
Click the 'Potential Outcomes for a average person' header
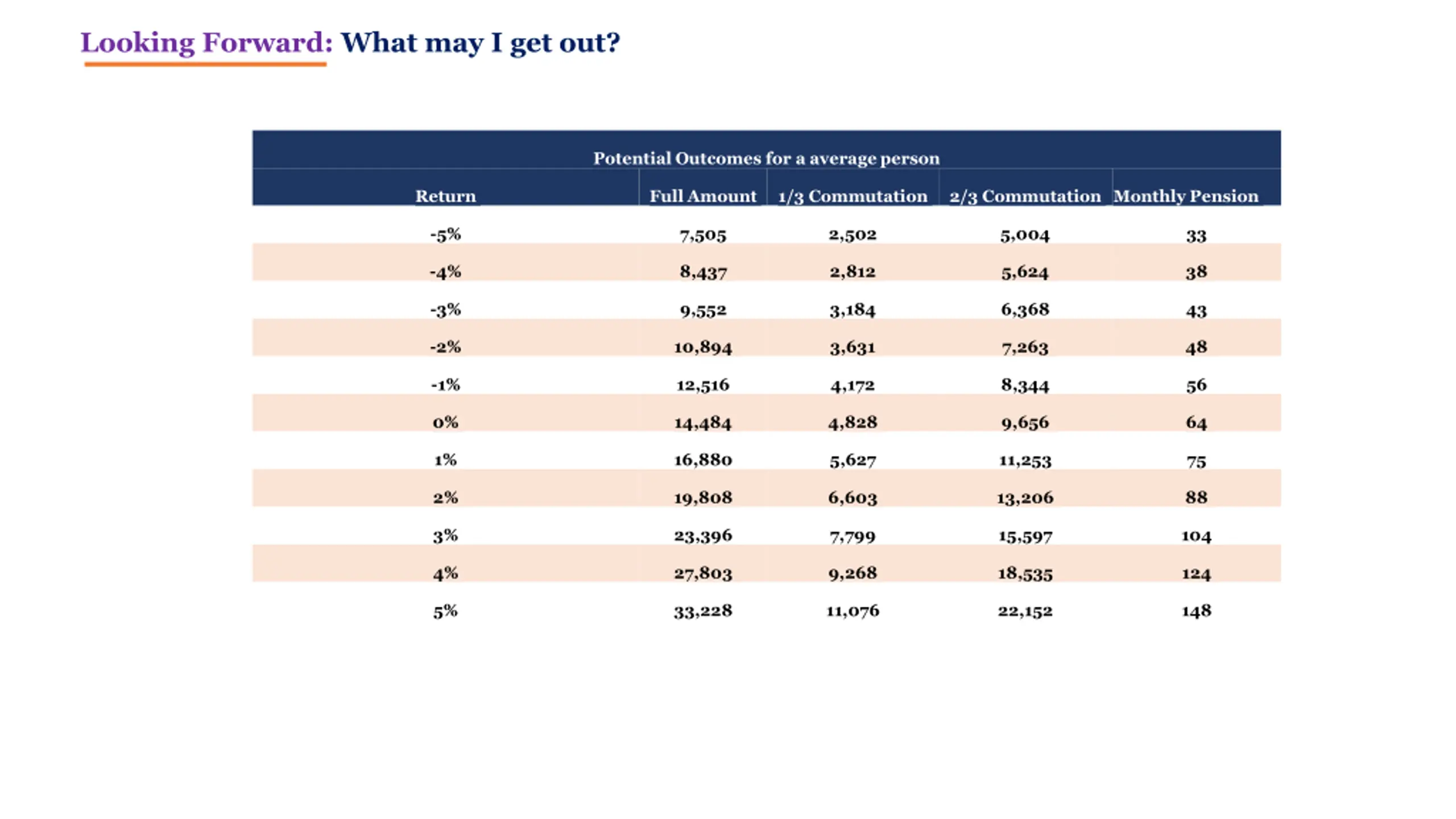[766, 158]
